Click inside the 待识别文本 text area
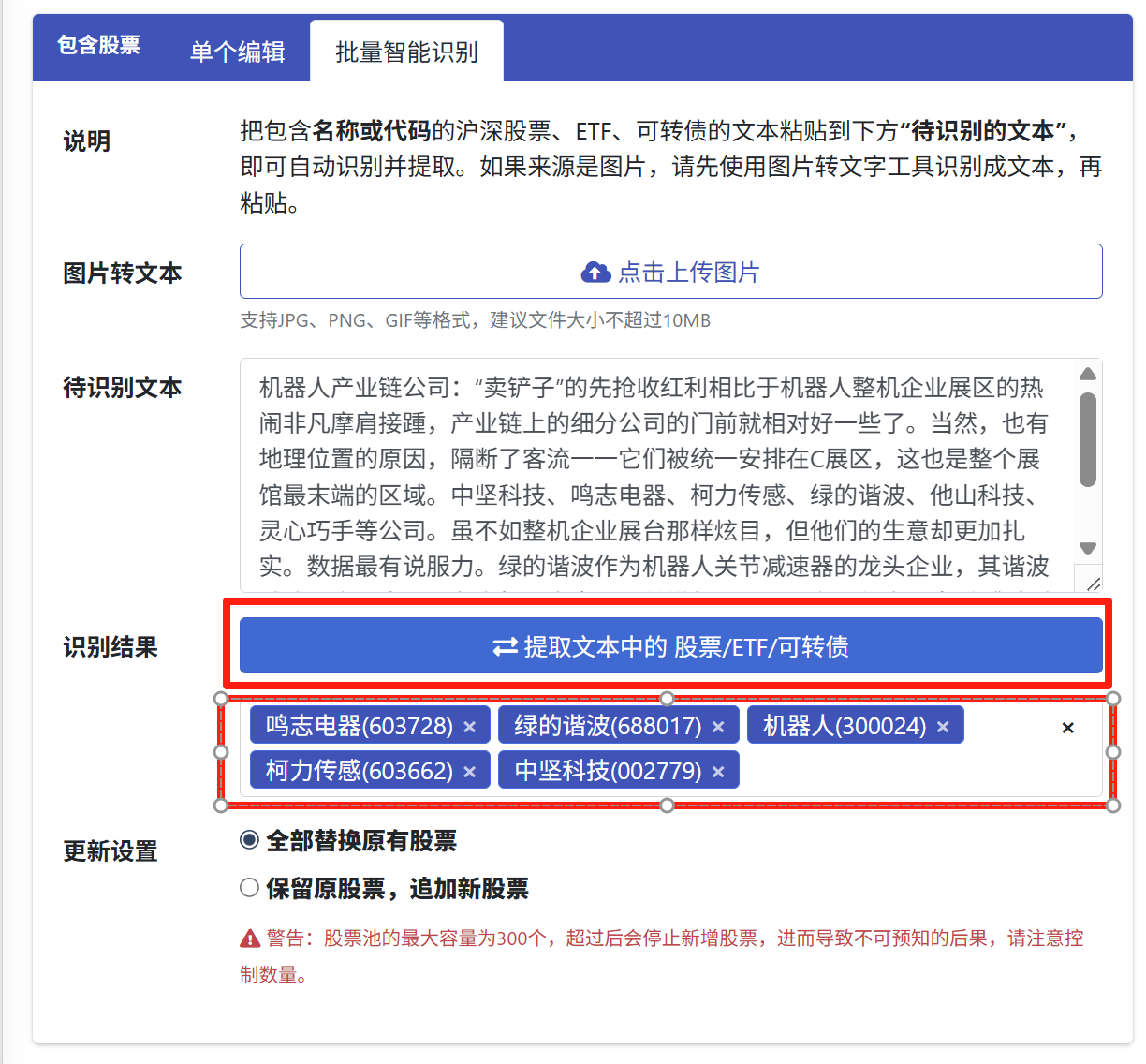Image resolution: width=1146 pixels, height=1064 pixels. [655, 476]
